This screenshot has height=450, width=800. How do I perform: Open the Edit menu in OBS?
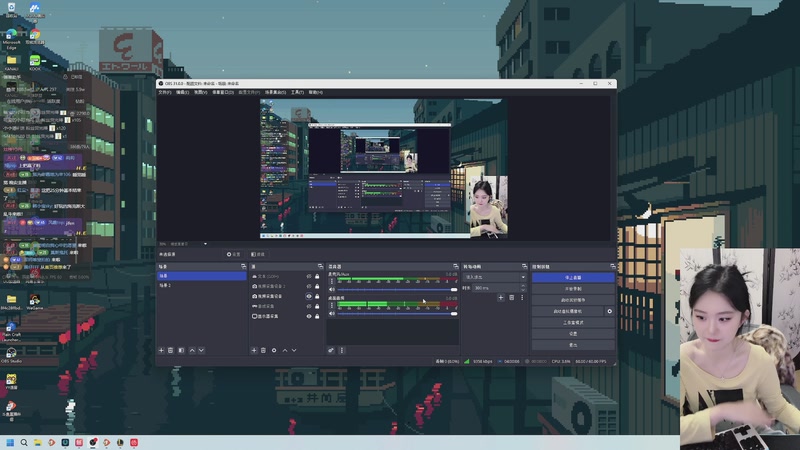(x=182, y=92)
